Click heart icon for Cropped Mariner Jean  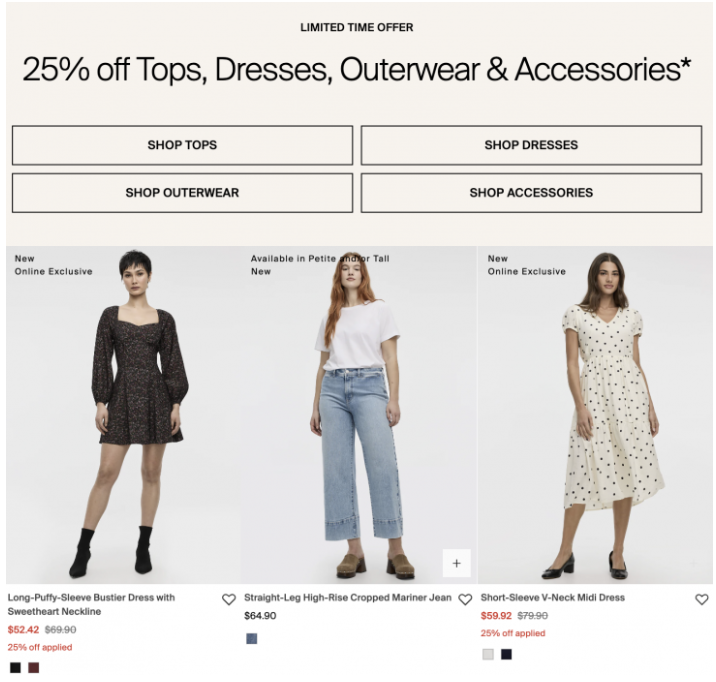point(465,599)
